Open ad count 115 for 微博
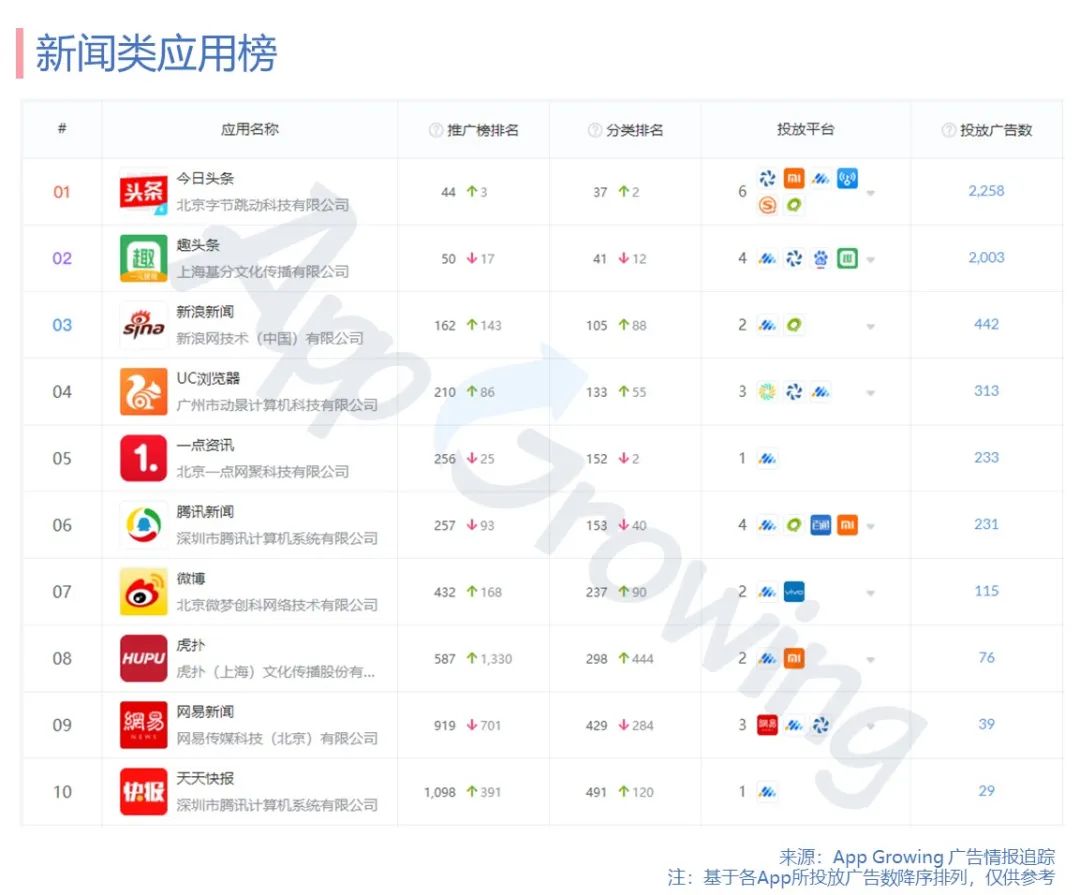The width and height of the screenshot is (1080, 895). (986, 591)
